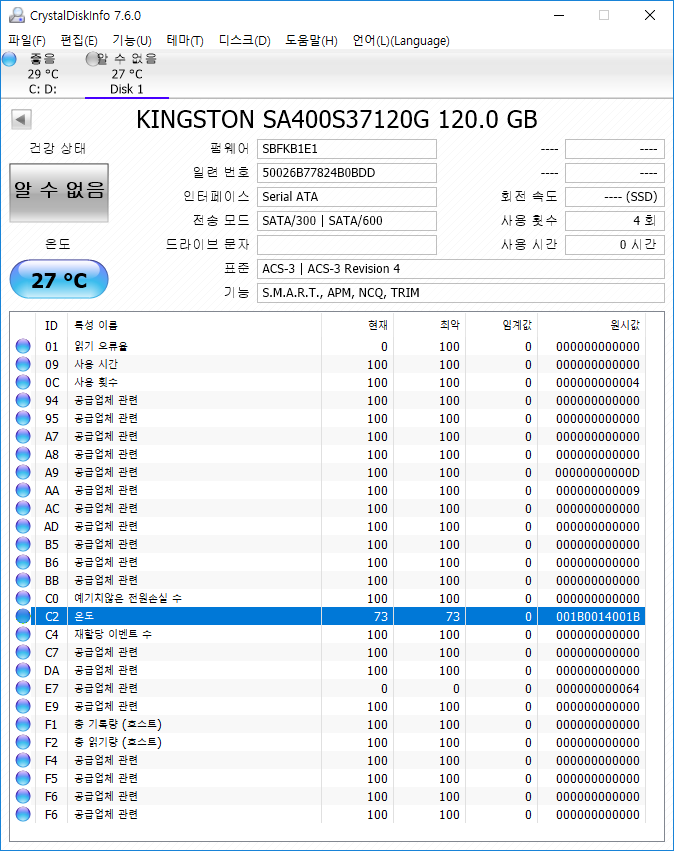The image size is (674, 851).
Task: Click the KINGSTON SA400S37120G 120.0 GB title
Action: [336, 119]
